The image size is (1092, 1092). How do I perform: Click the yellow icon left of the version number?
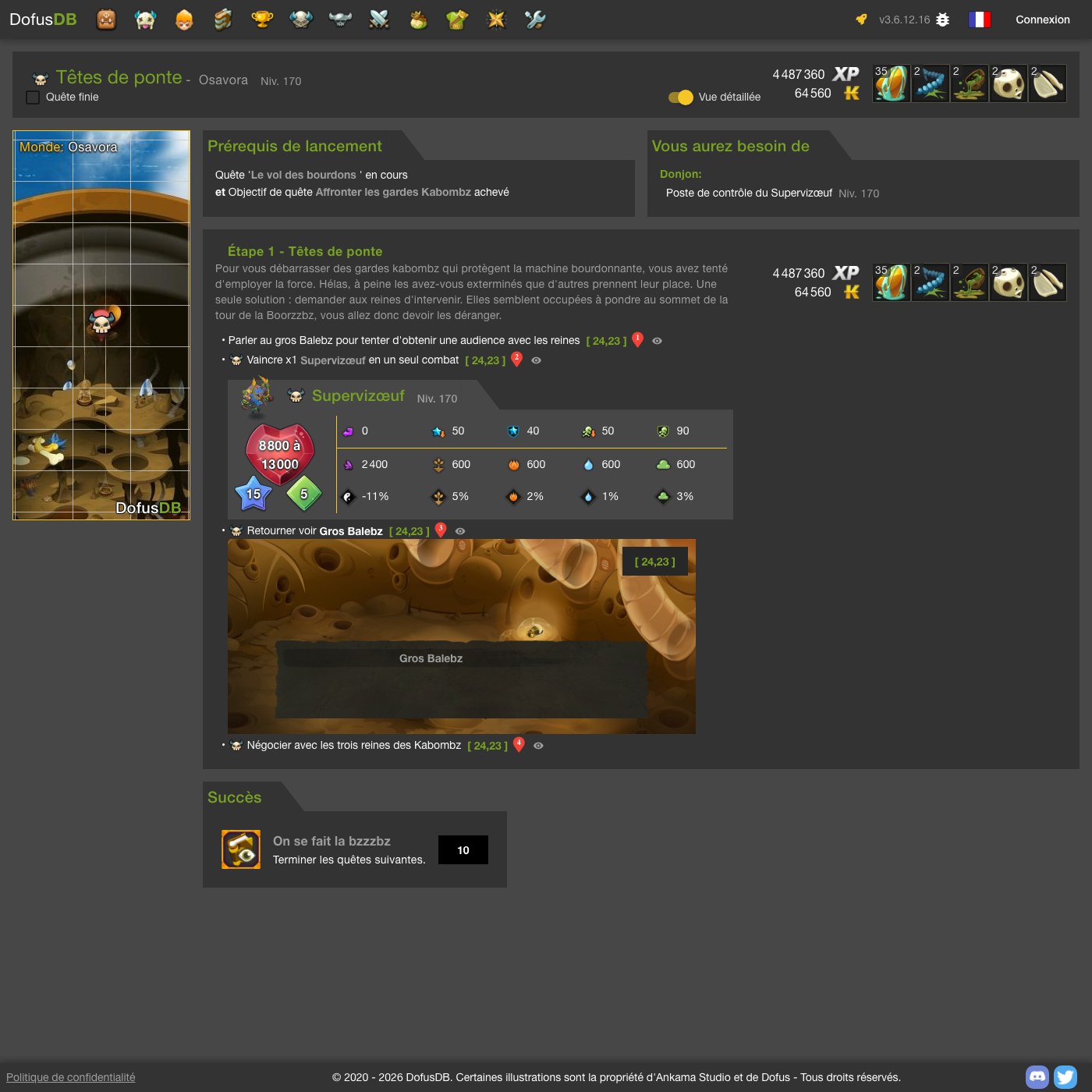click(x=861, y=19)
